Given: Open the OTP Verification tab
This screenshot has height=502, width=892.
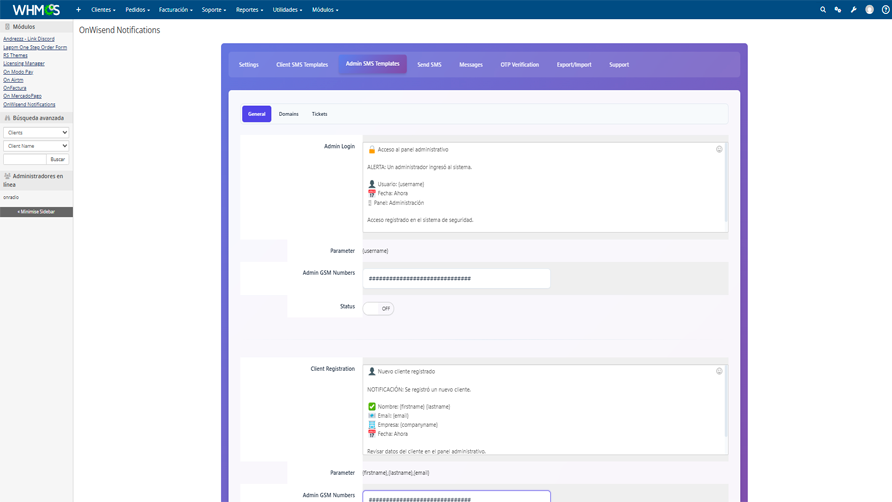Looking at the screenshot, I should [x=519, y=65].
